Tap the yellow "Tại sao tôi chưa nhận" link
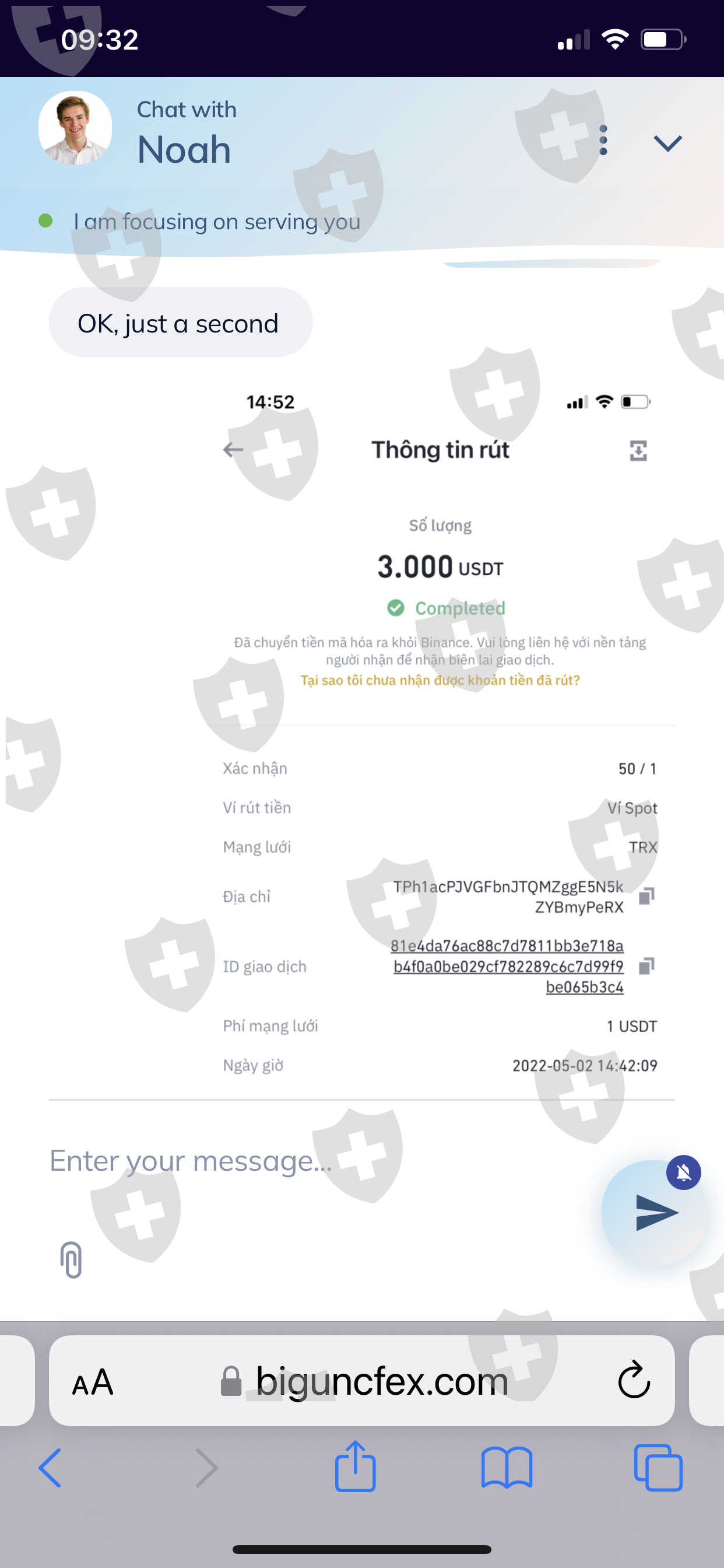The height and width of the screenshot is (1568, 724). click(x=440, y=680)
